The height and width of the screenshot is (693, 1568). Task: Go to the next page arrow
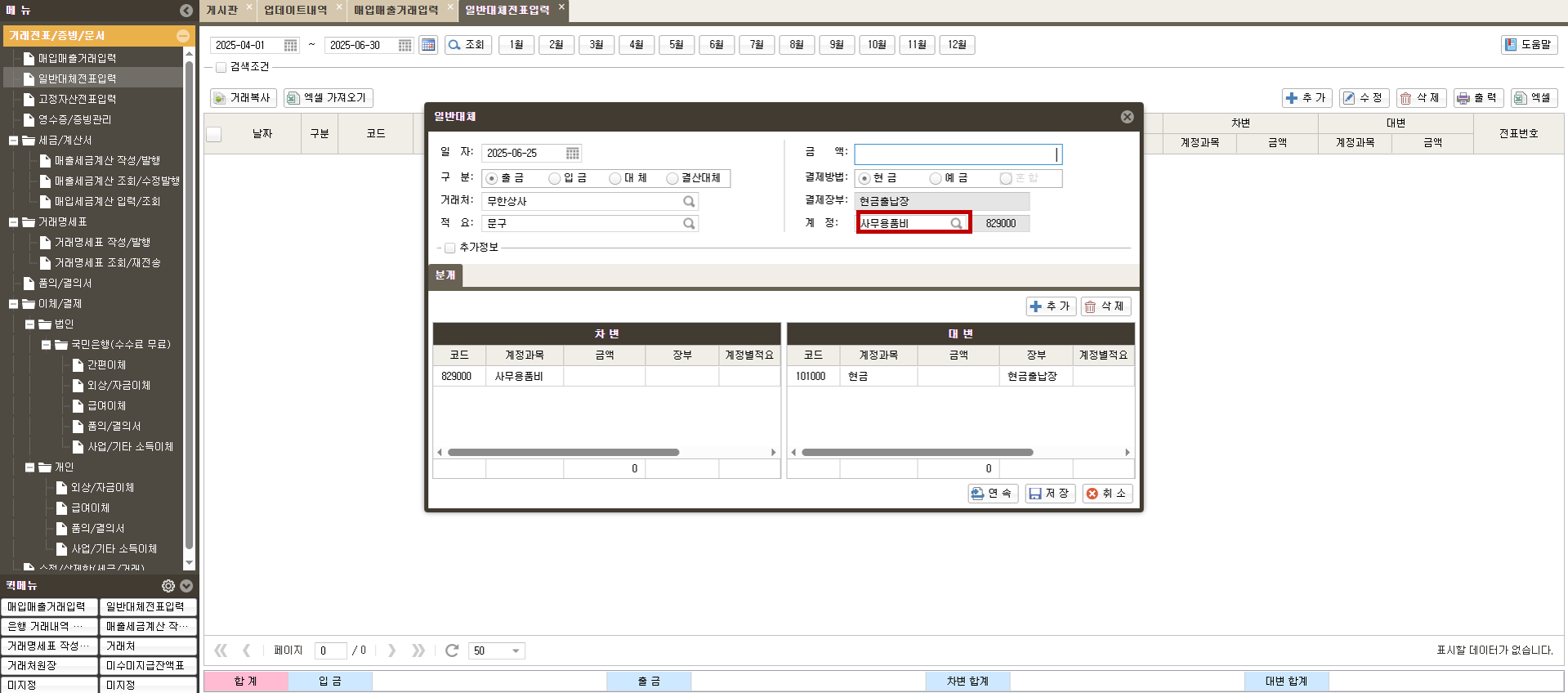[x=391, y=651]
